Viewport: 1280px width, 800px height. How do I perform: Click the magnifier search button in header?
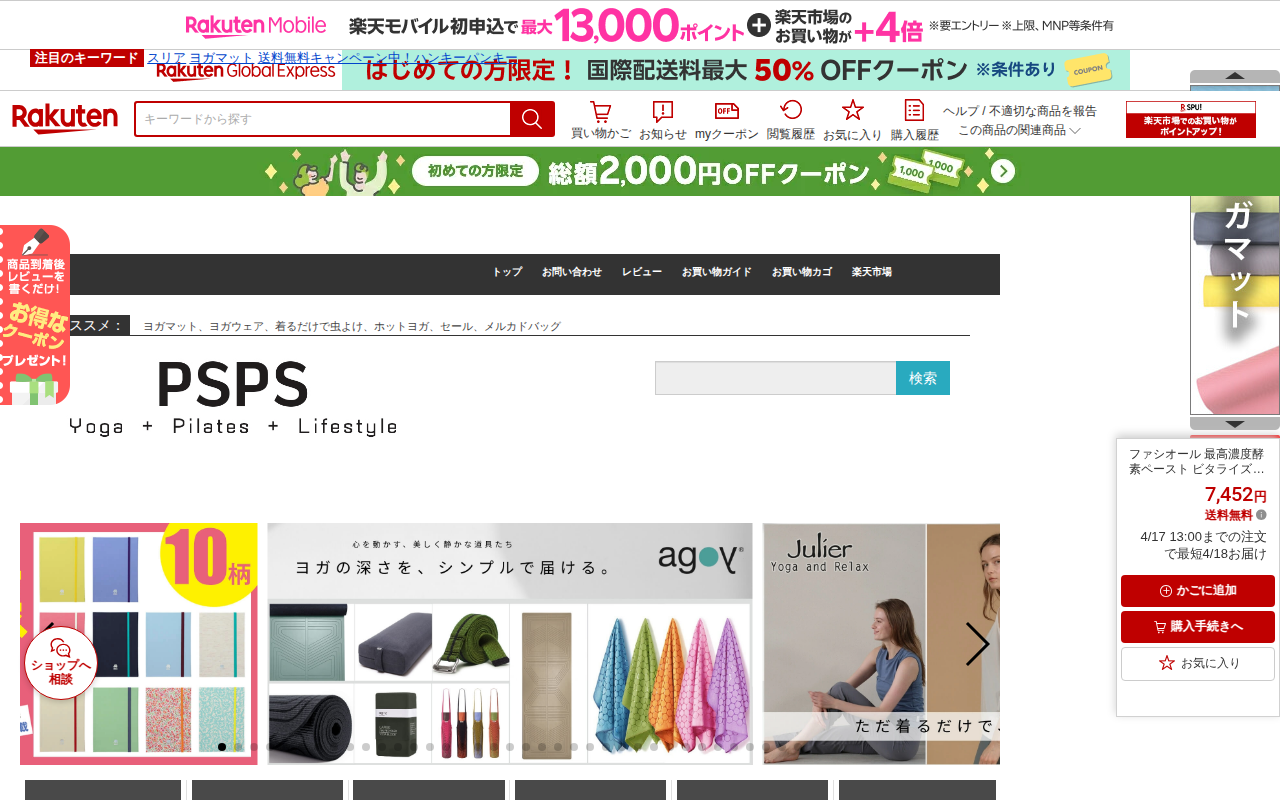(x=532, y=119)
